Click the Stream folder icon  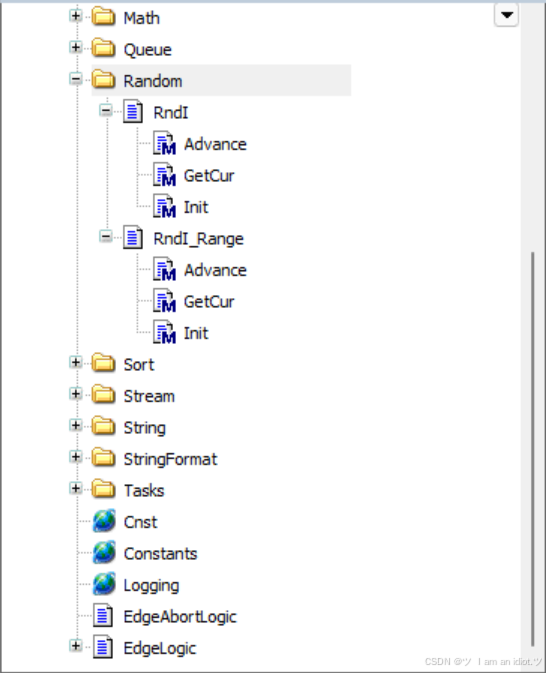pos(103,394)
